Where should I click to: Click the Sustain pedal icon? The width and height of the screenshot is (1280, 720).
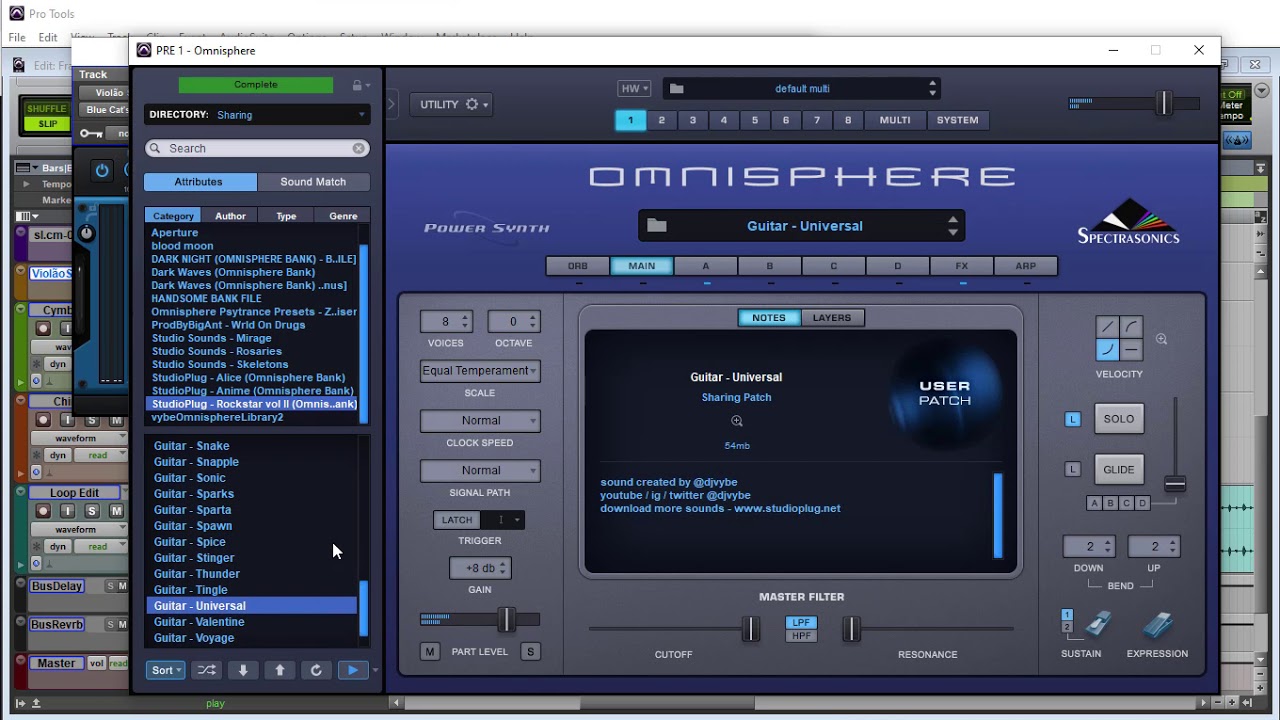[1097, 625]
